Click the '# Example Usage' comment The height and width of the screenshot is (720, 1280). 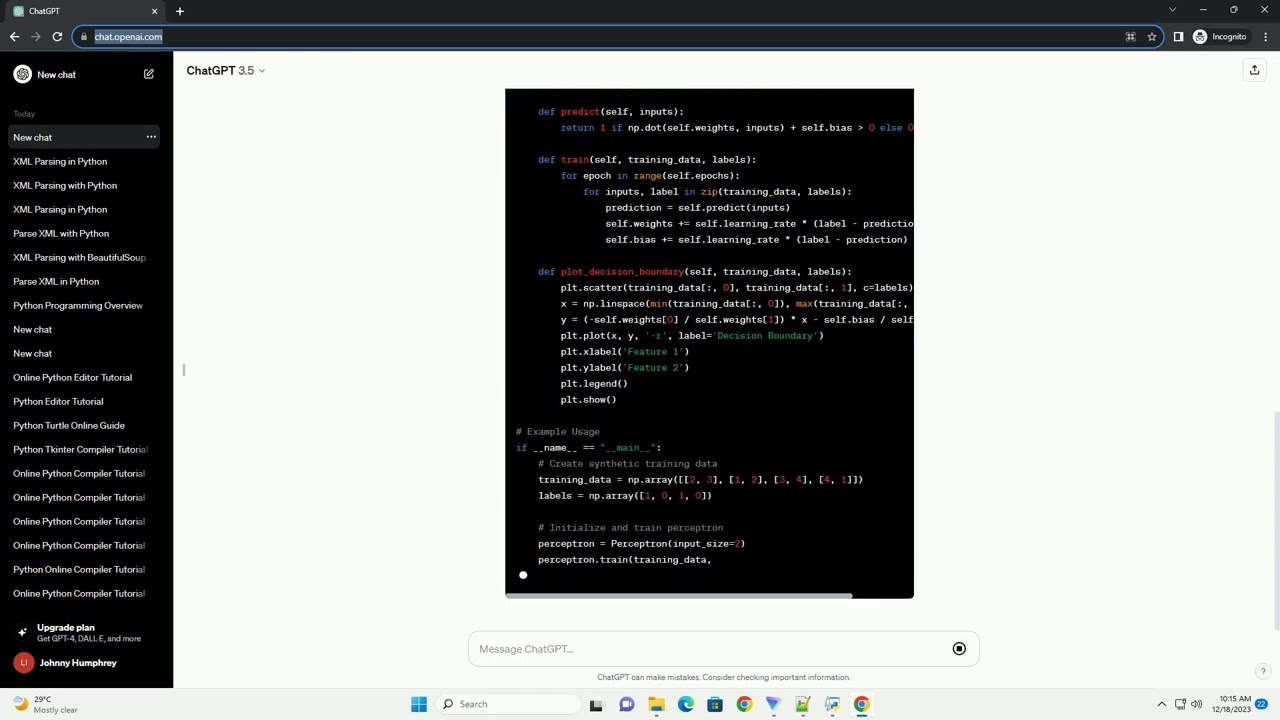click(558, 432)
